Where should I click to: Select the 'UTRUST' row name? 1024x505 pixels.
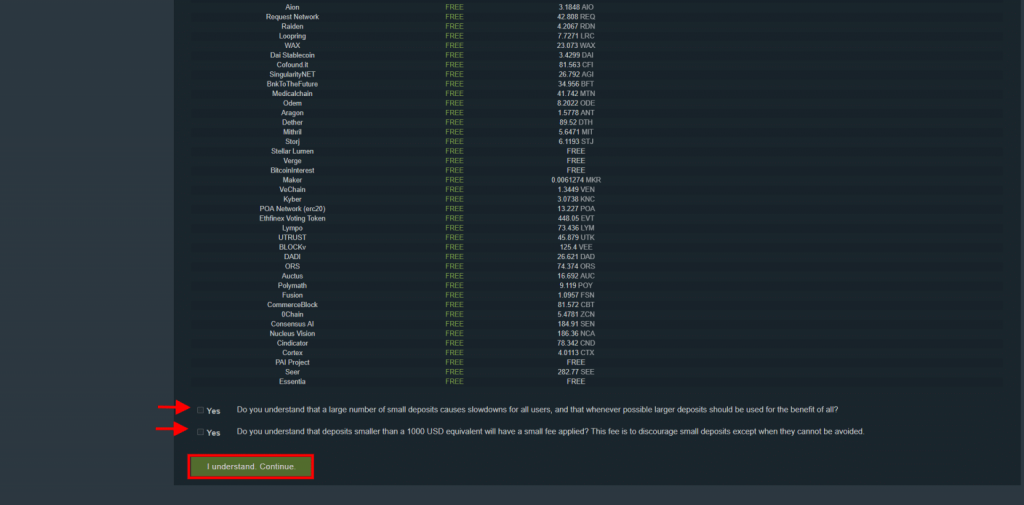[292, 237]
